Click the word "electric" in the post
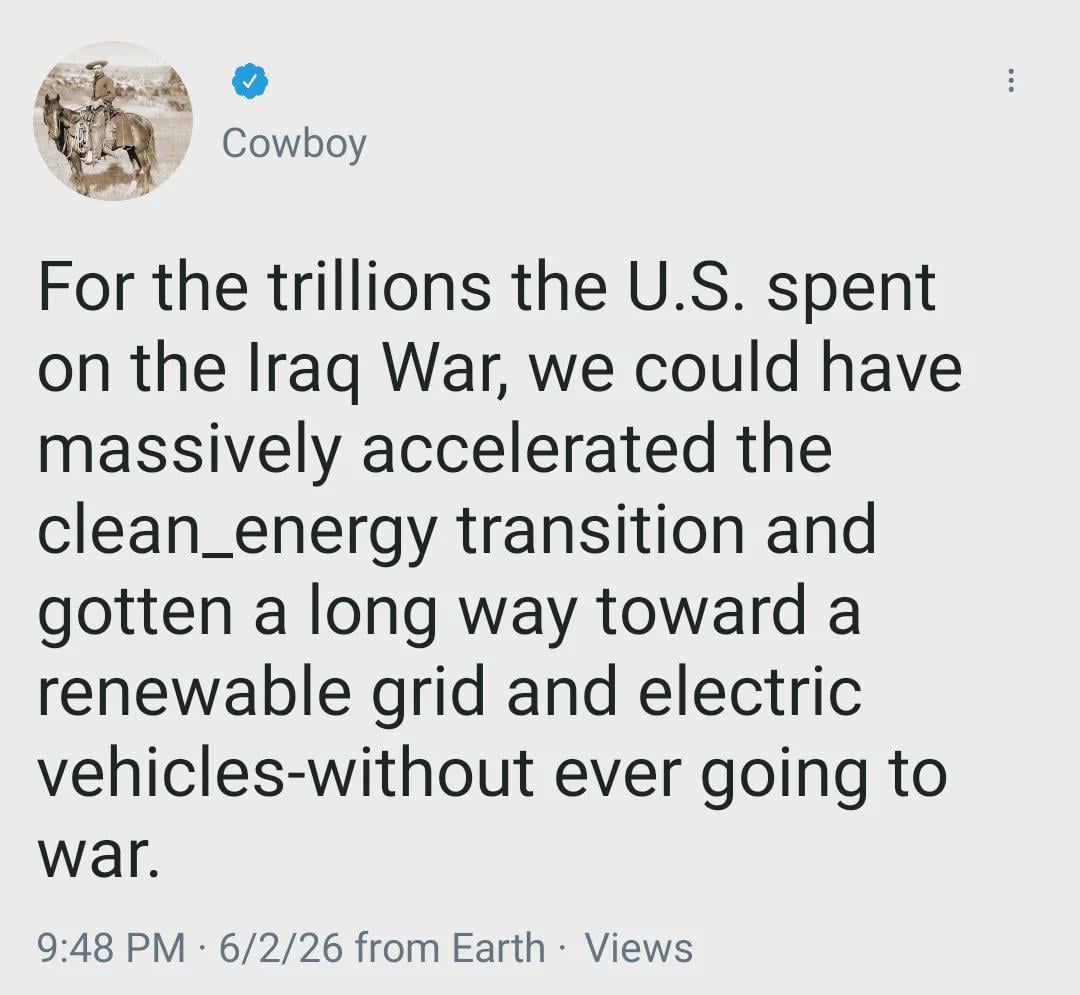The height and width of the screenshot is (995, 1080). (749, 692)
